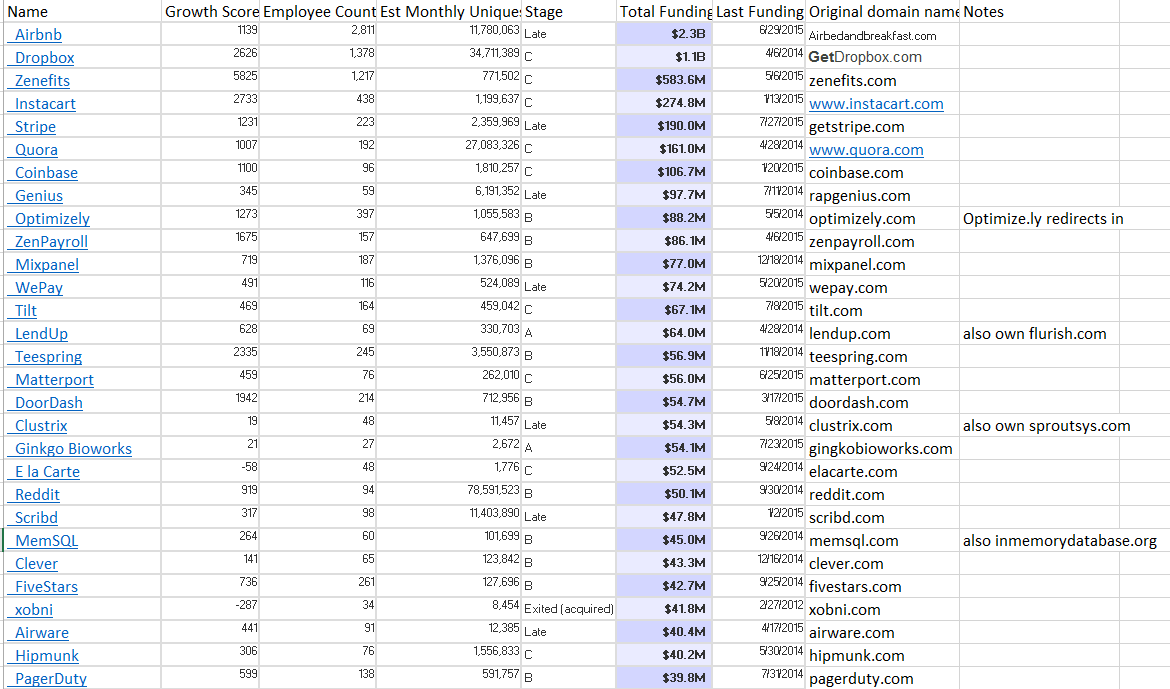The height and width of the screenshot is (689, 1170).
Task: Open the MemSQL company link
Action: (46, 541)
